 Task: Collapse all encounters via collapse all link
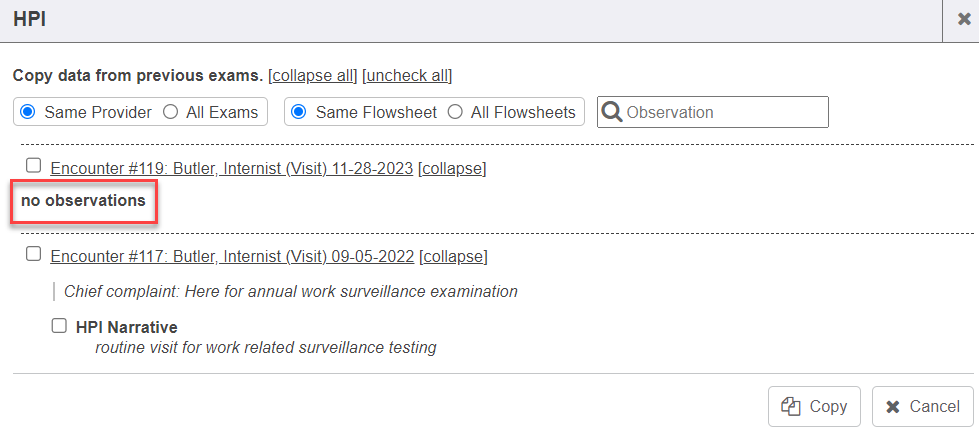click(313, 76)
